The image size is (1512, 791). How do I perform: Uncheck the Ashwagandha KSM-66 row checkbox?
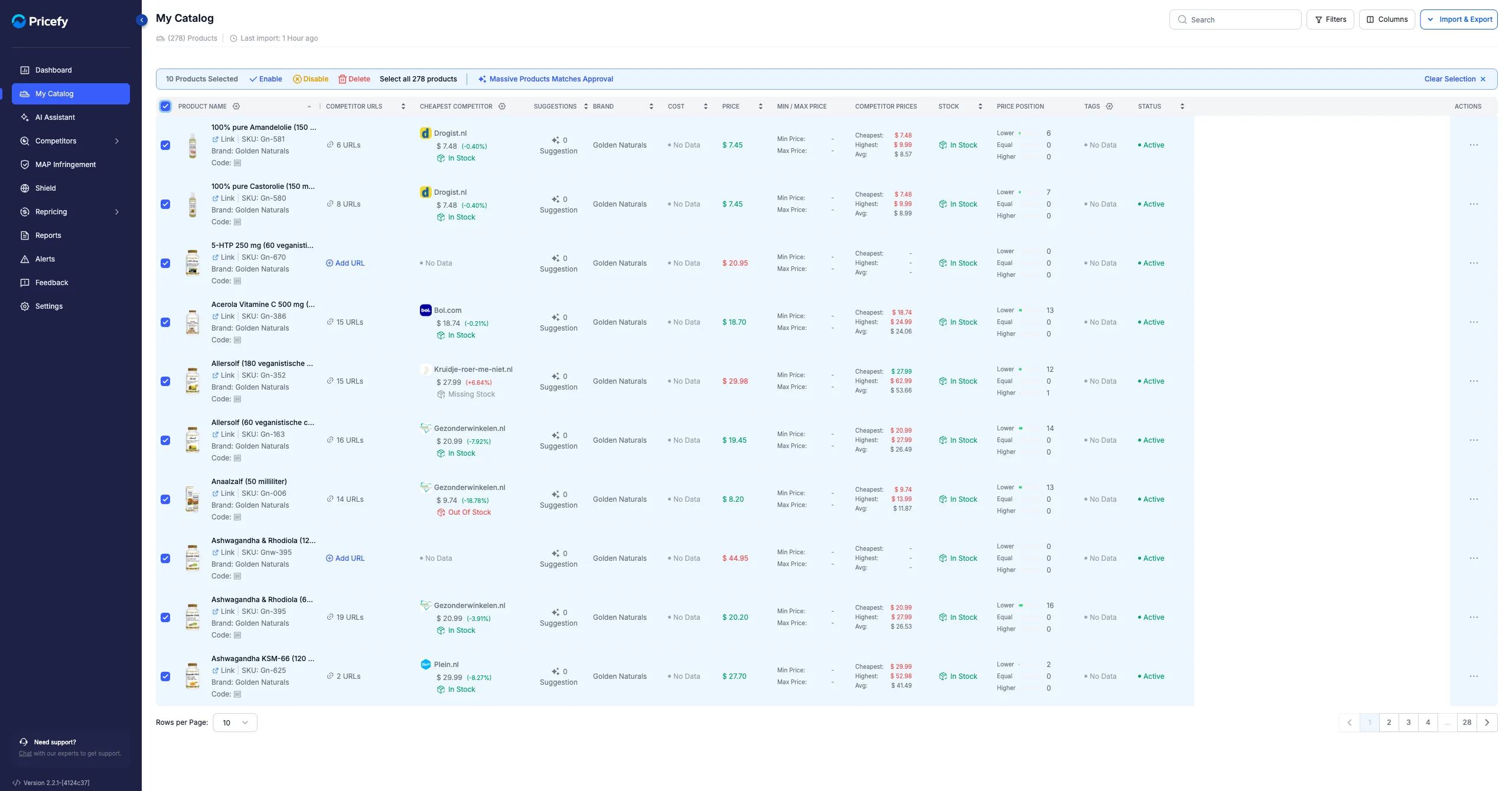tap(165, 676)
